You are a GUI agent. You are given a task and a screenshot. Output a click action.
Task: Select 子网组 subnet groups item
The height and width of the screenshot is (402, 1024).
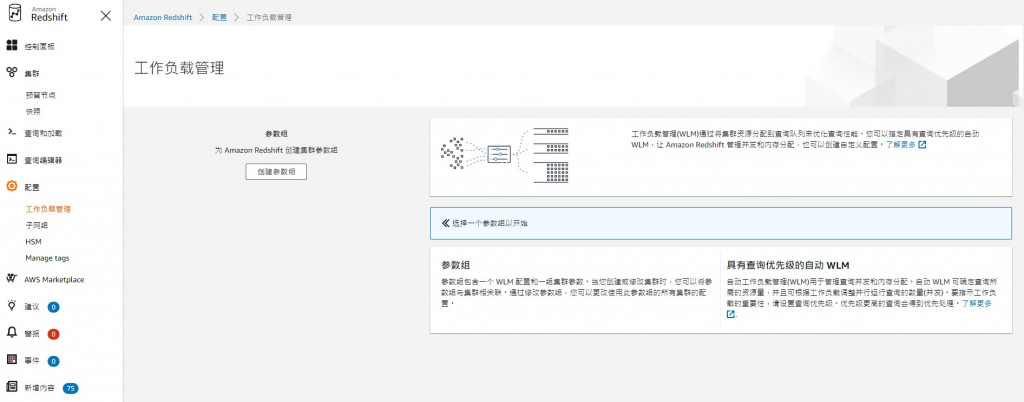pos(37,225)
